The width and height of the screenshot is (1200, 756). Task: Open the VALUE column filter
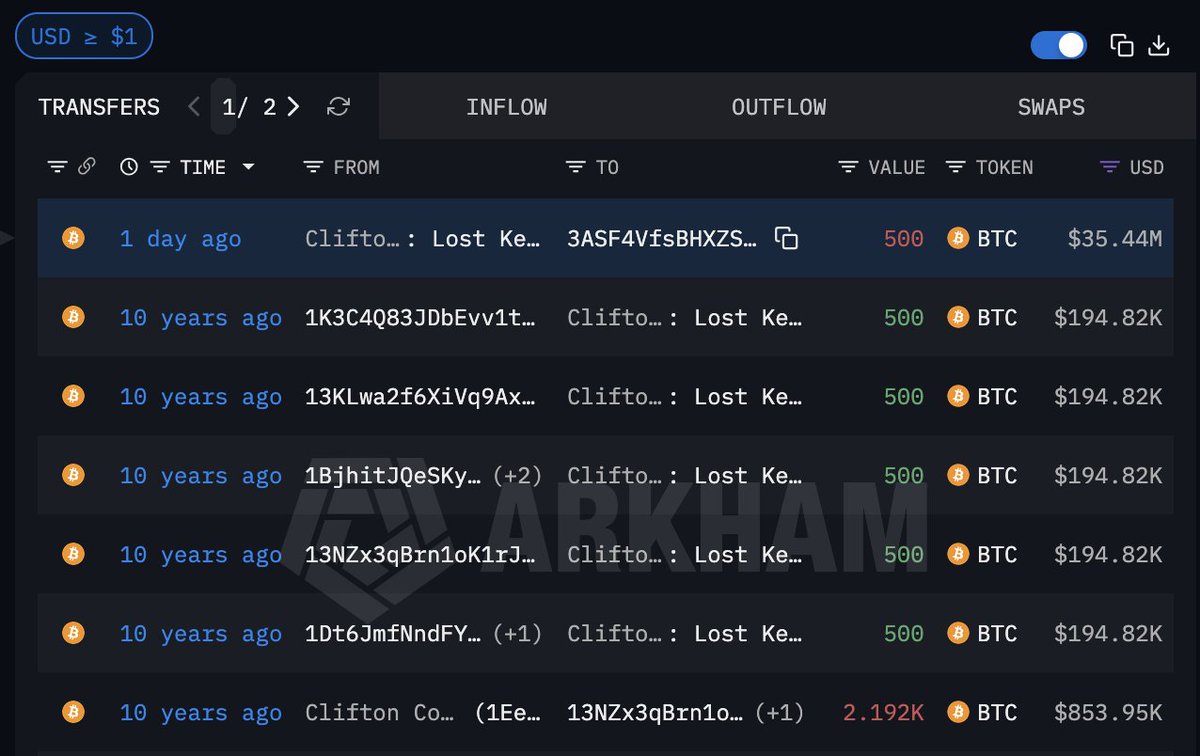pos(848,167)
